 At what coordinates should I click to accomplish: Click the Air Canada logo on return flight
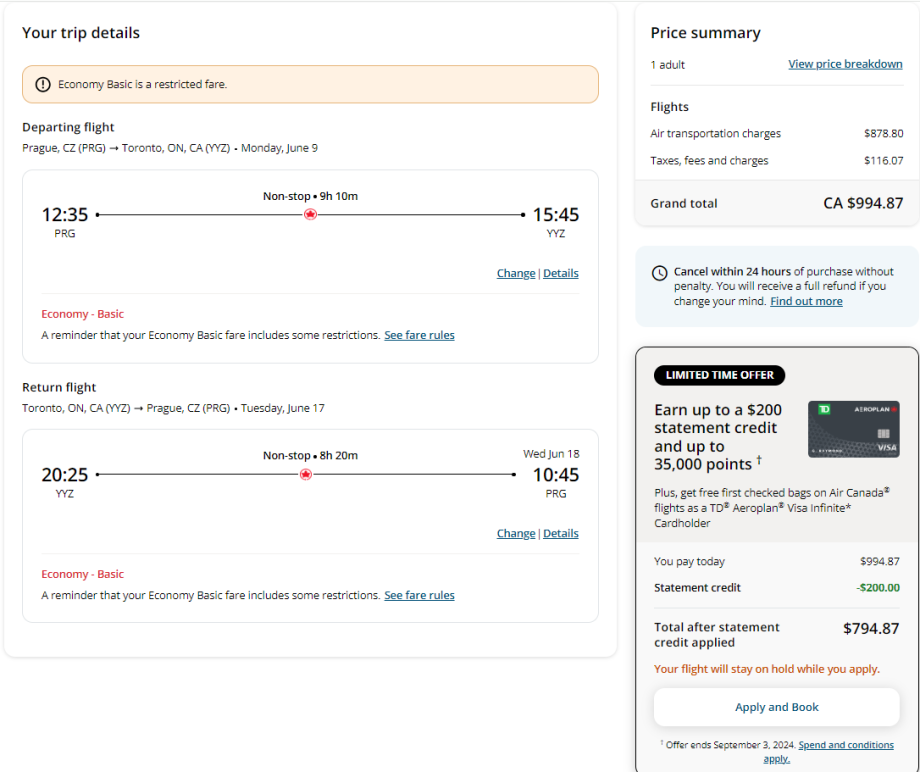tap(306, 474)
